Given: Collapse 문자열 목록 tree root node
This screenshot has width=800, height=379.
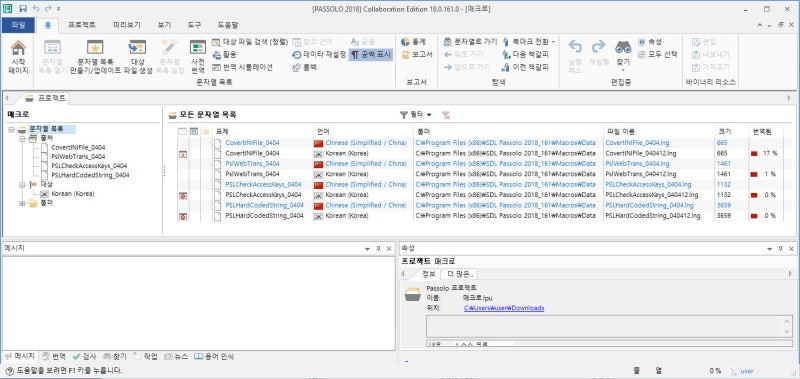Looking at the screenshot, I should point(11,130).
